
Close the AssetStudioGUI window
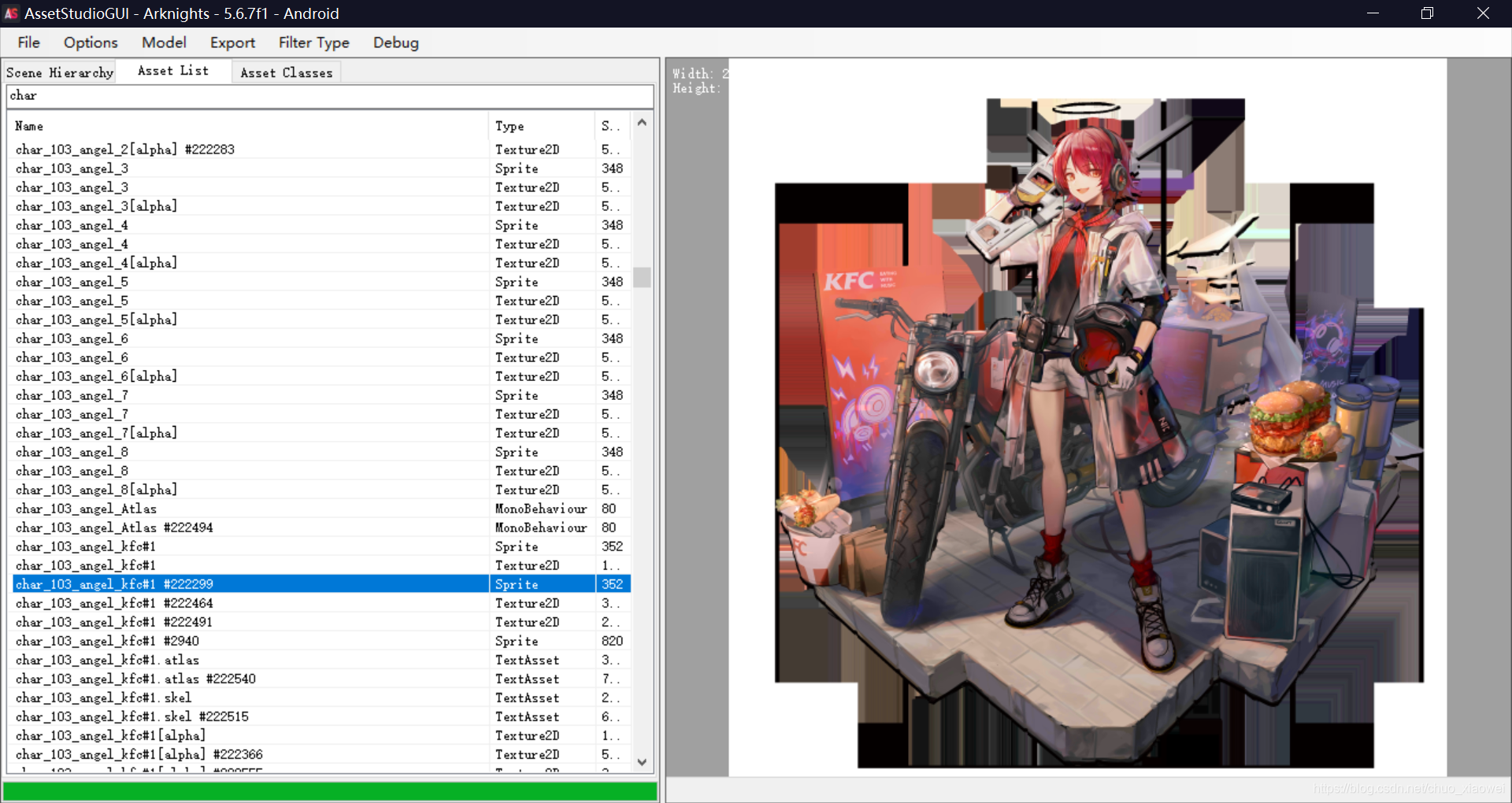tap(1483, 13)
